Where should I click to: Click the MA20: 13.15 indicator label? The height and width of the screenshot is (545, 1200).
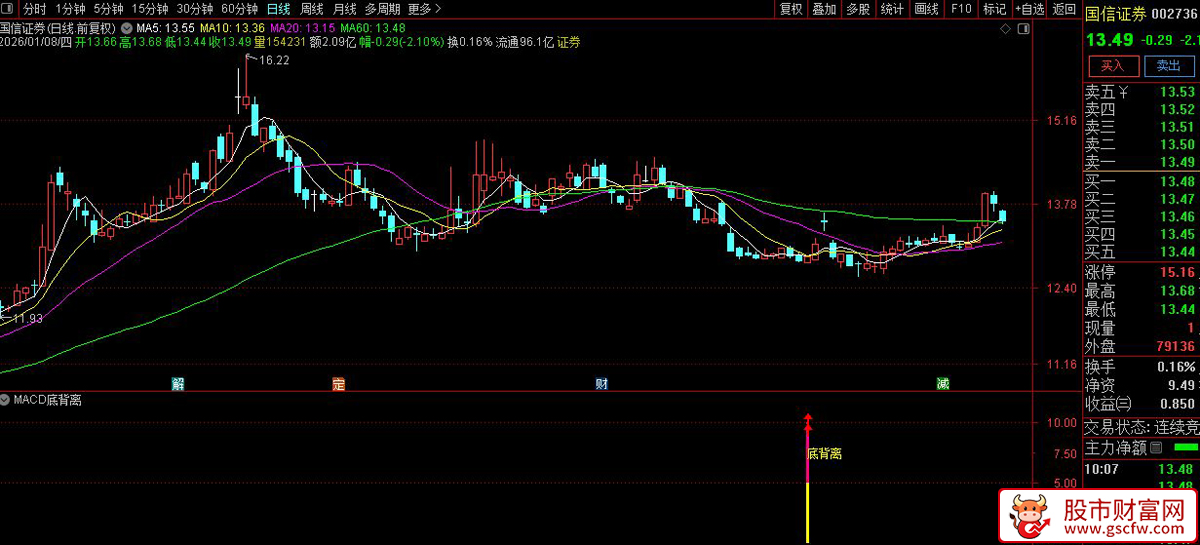303,27
